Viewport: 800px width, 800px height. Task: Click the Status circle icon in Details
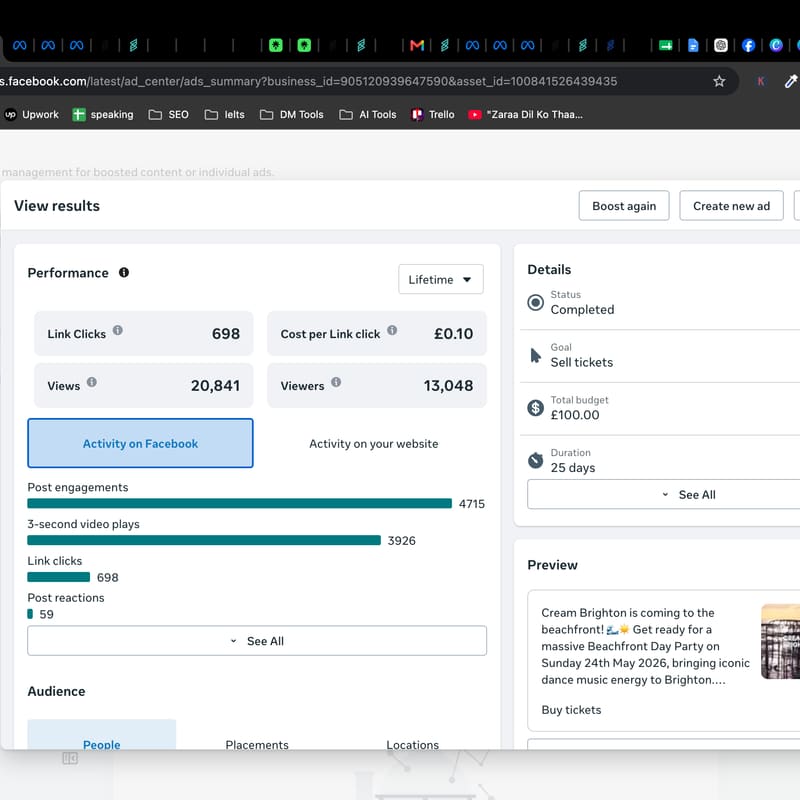(535, 303)
